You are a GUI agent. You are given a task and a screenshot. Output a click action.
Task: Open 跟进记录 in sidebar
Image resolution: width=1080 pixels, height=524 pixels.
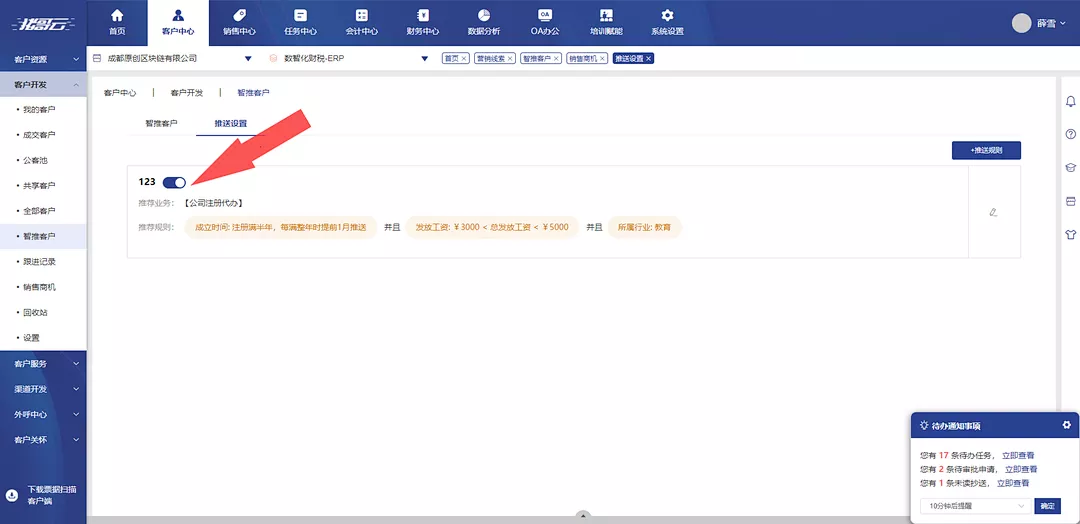(39, 262)
